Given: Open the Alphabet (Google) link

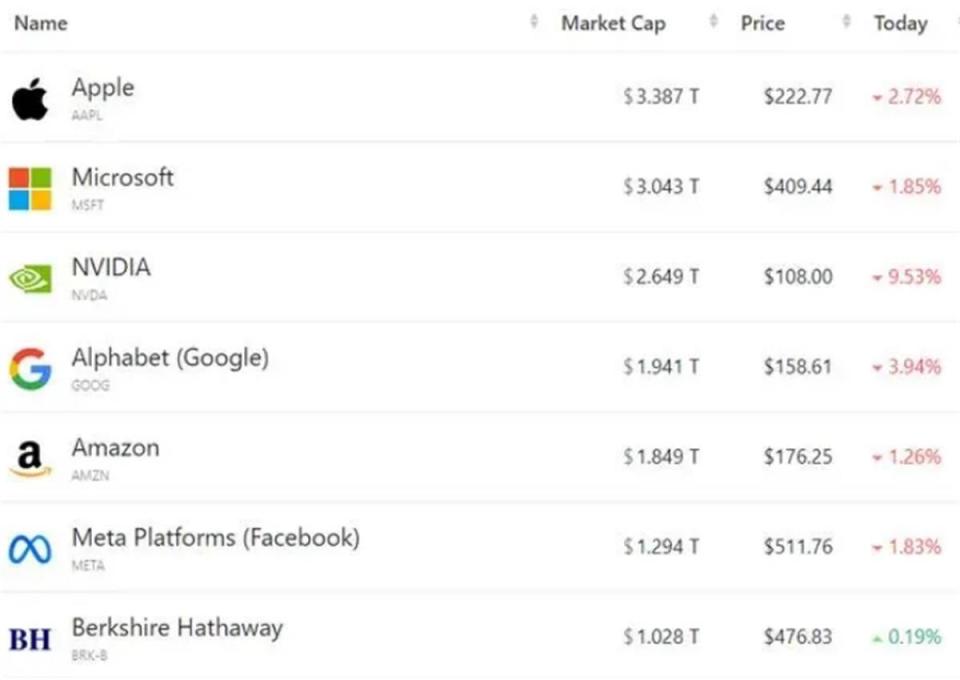Looking at the screenshot, I should (170, 358).
